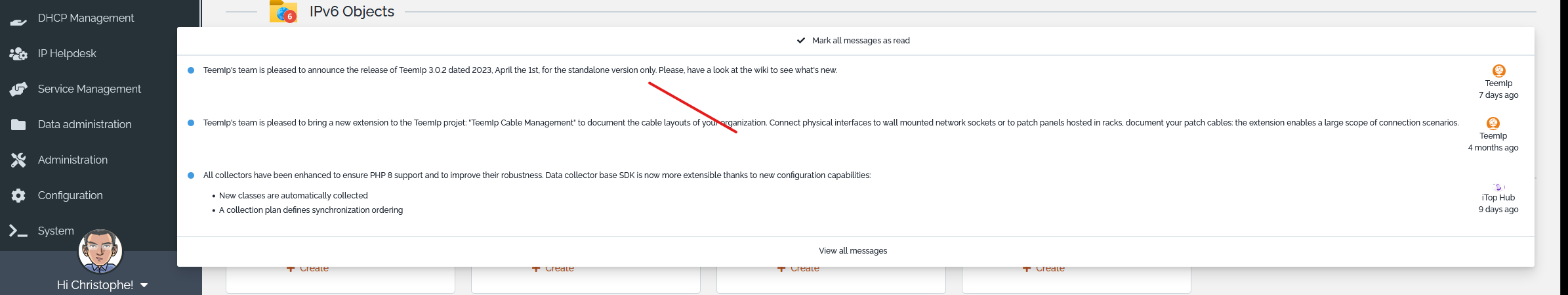Open the TeemIp Cable Management extension message
The width and height of the screenshot is (1568, 295).
point(831,123)
